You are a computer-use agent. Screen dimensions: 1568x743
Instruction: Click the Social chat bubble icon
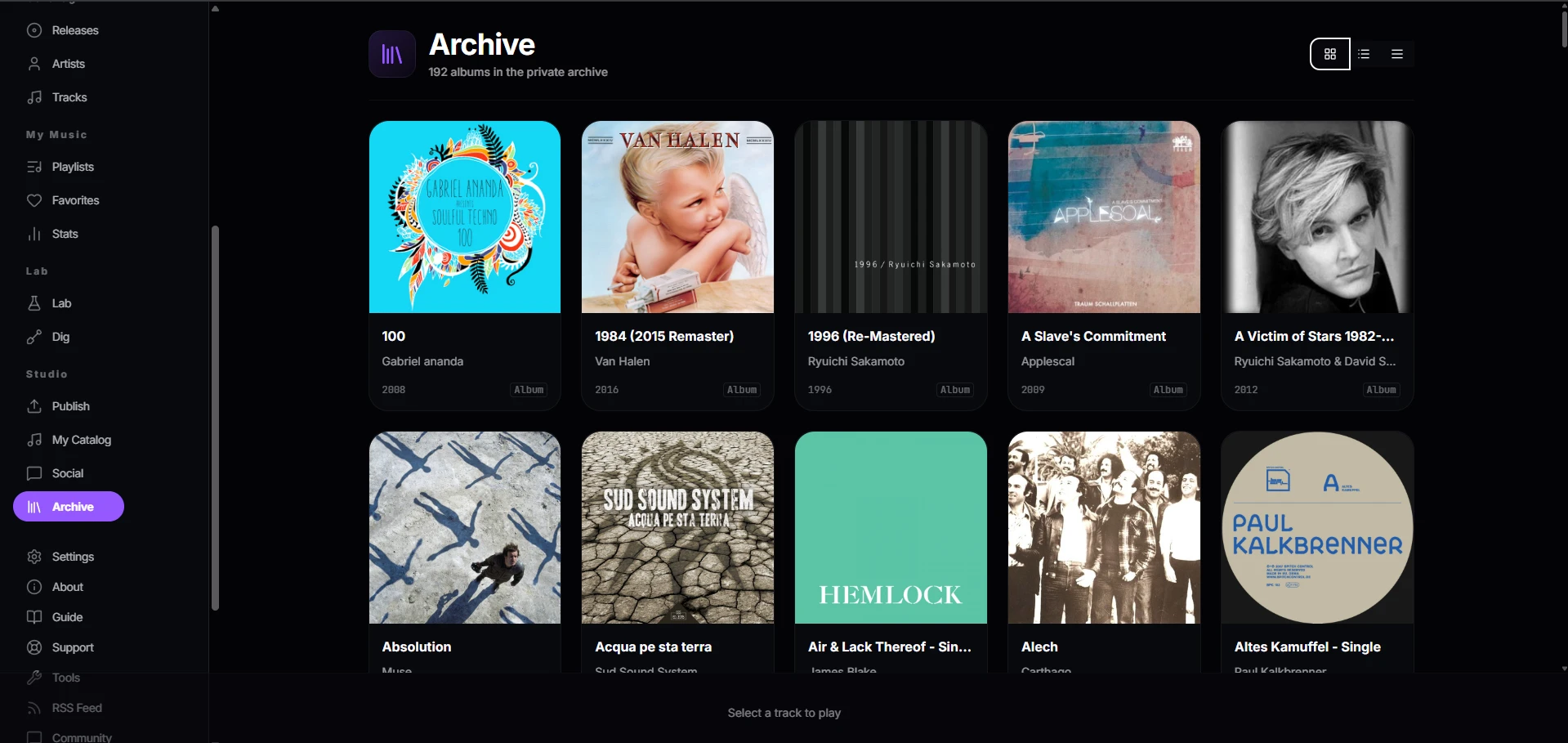coord(34,473)
